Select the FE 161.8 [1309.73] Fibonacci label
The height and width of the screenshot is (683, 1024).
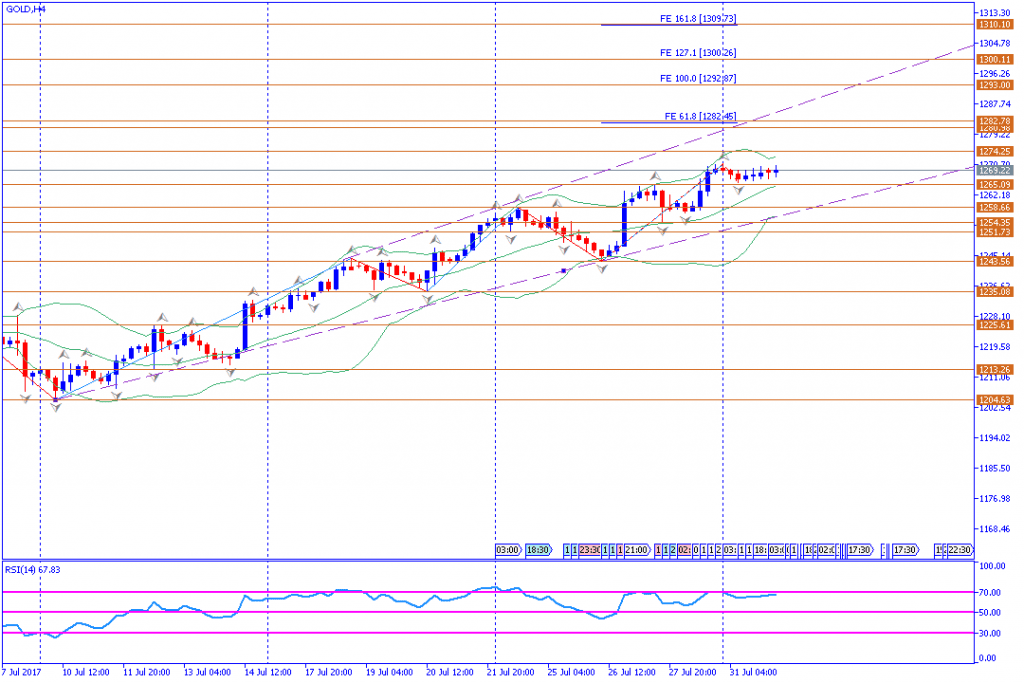[698, 19]
